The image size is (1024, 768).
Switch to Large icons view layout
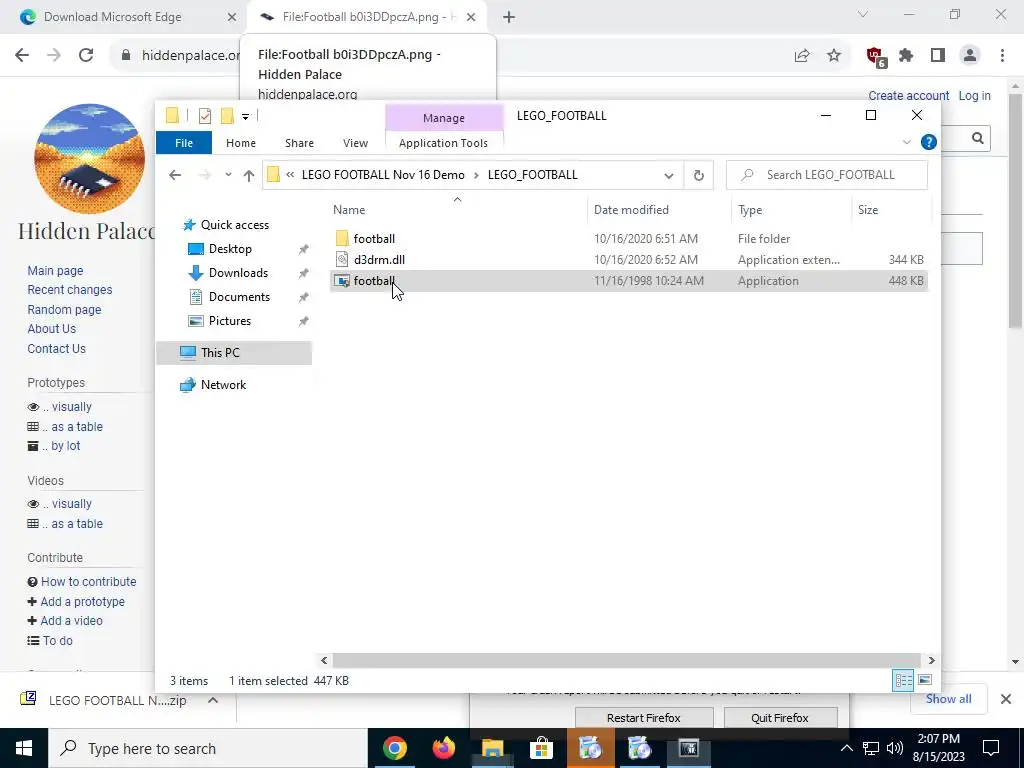(925, 680)
